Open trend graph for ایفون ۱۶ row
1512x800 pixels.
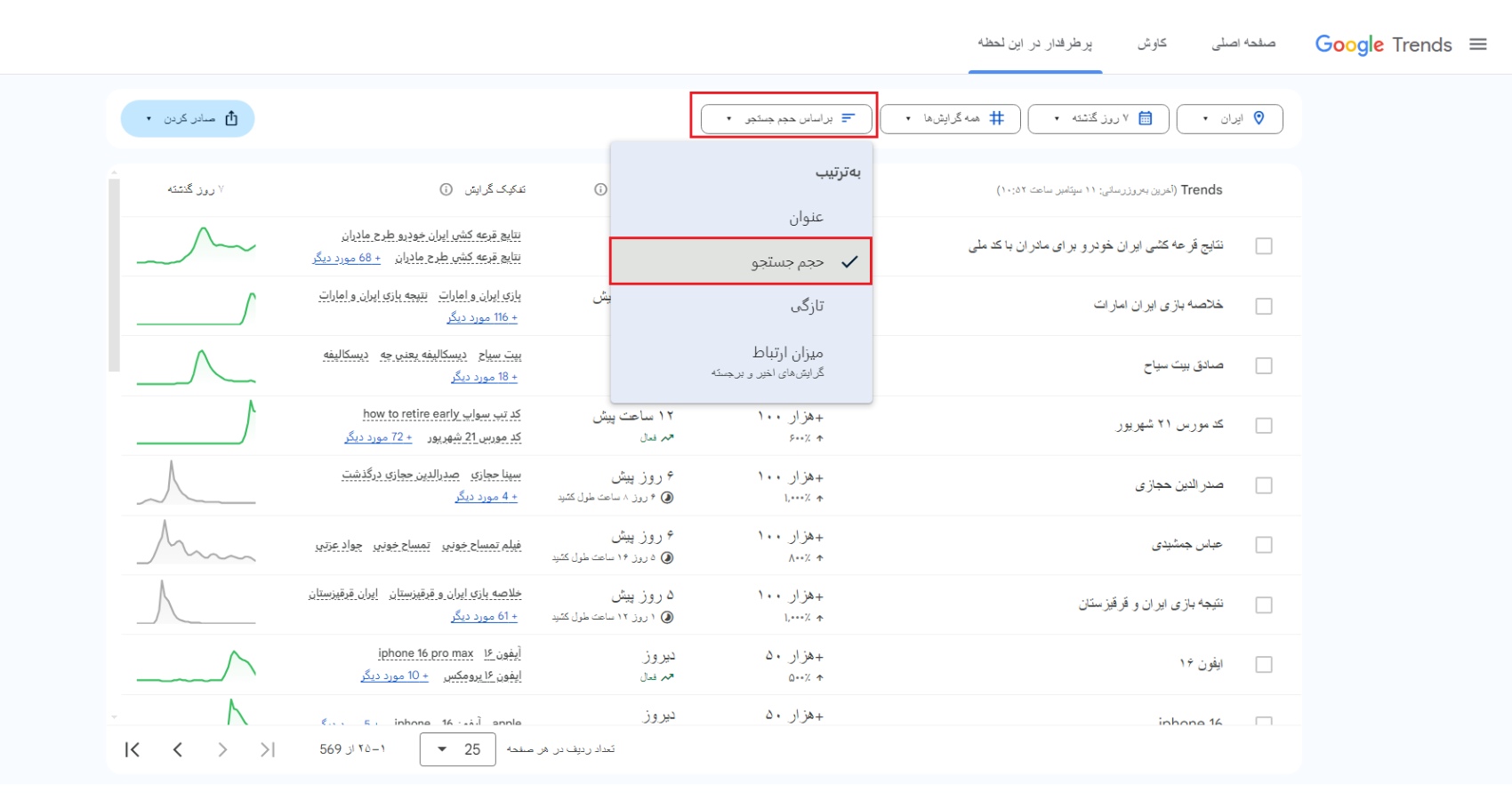(x=196, y=665)
